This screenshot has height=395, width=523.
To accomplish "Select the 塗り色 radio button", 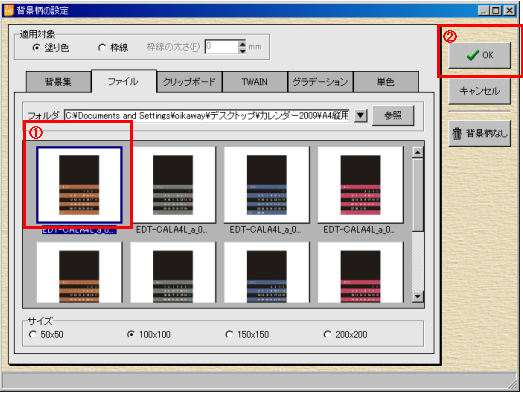I will [x=36, y=48].
